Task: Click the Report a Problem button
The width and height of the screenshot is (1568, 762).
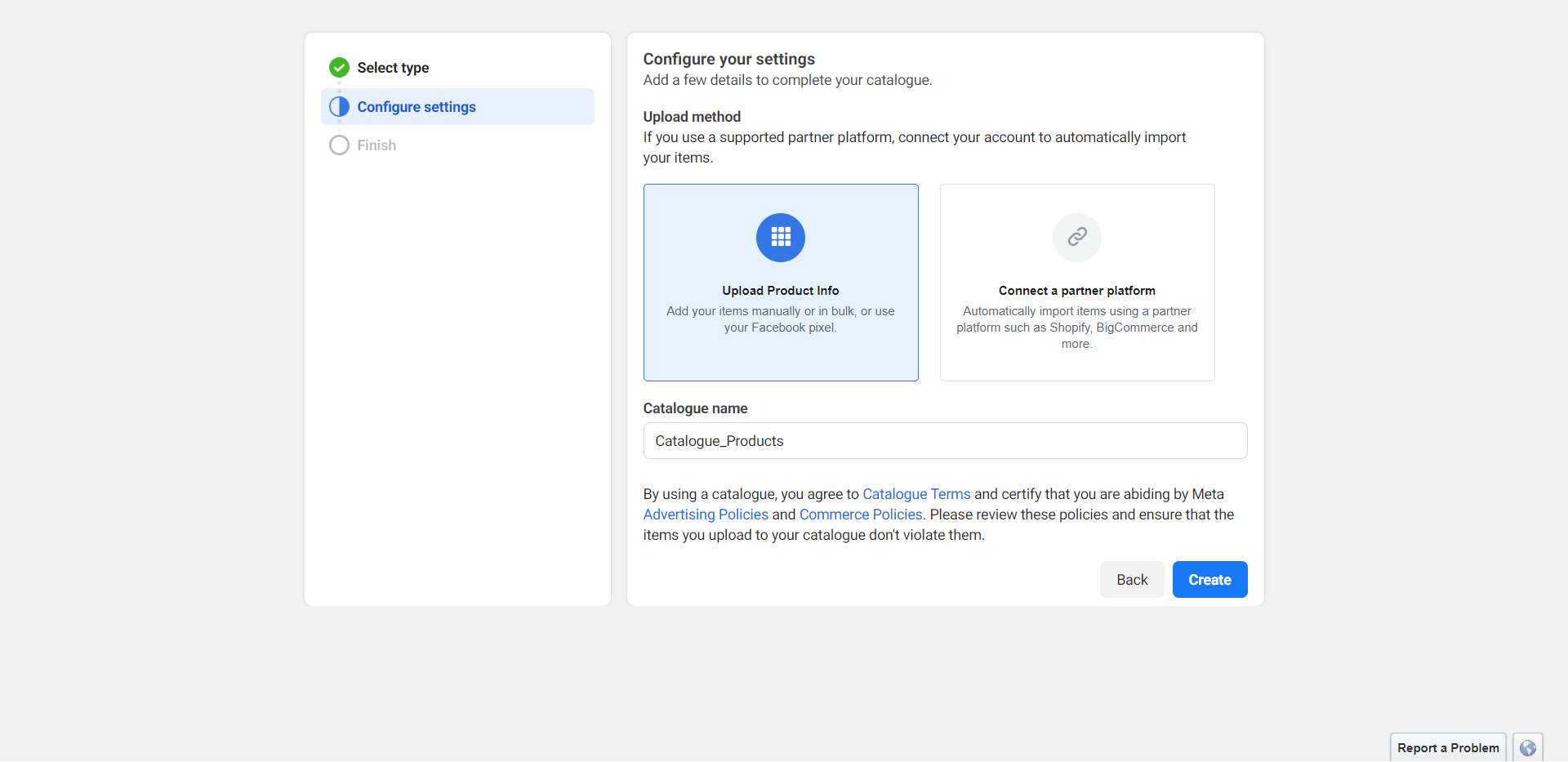Action: point(1448,748)
